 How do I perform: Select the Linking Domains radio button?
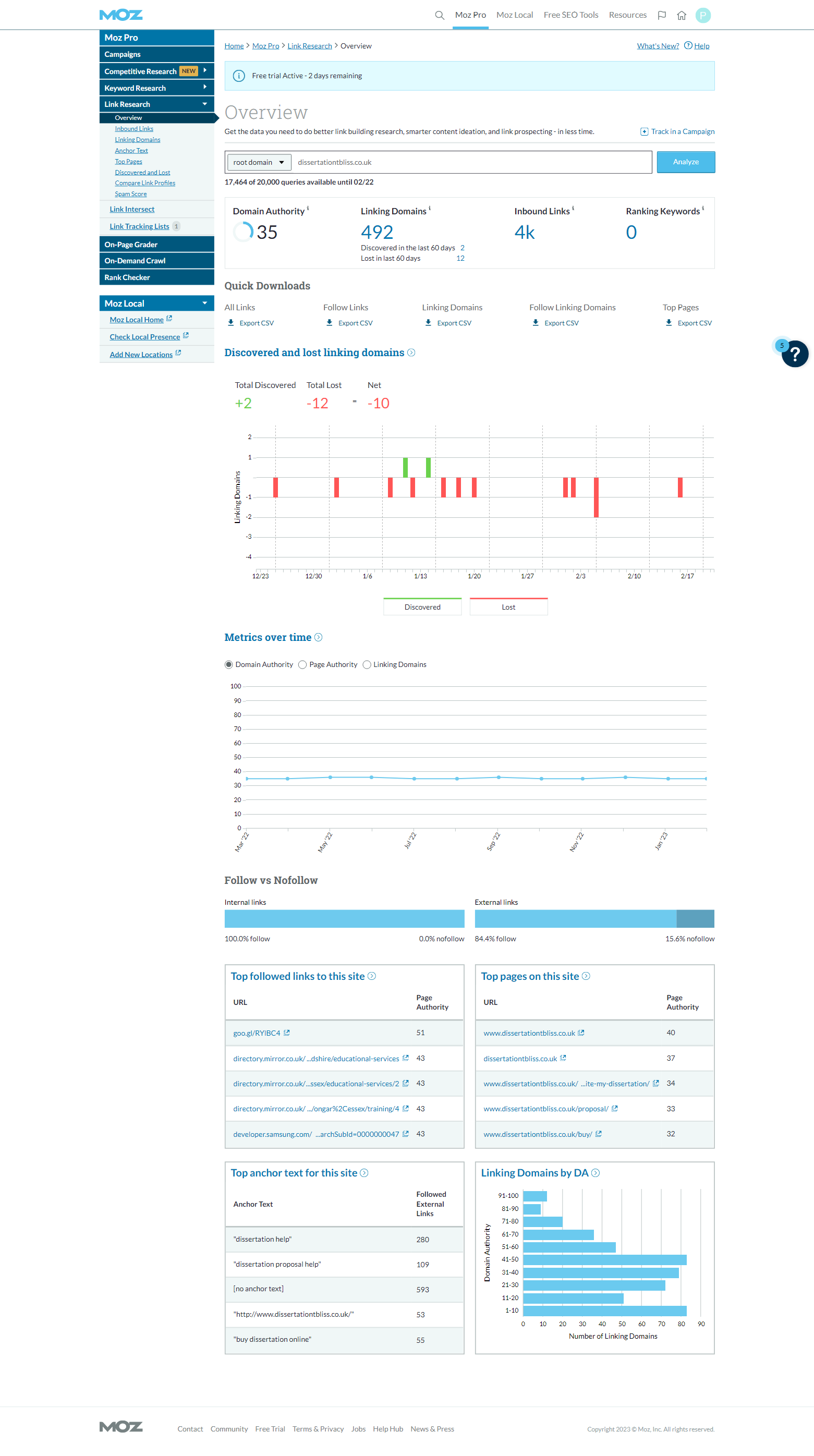pyautogui.click(x=367, y=664)
